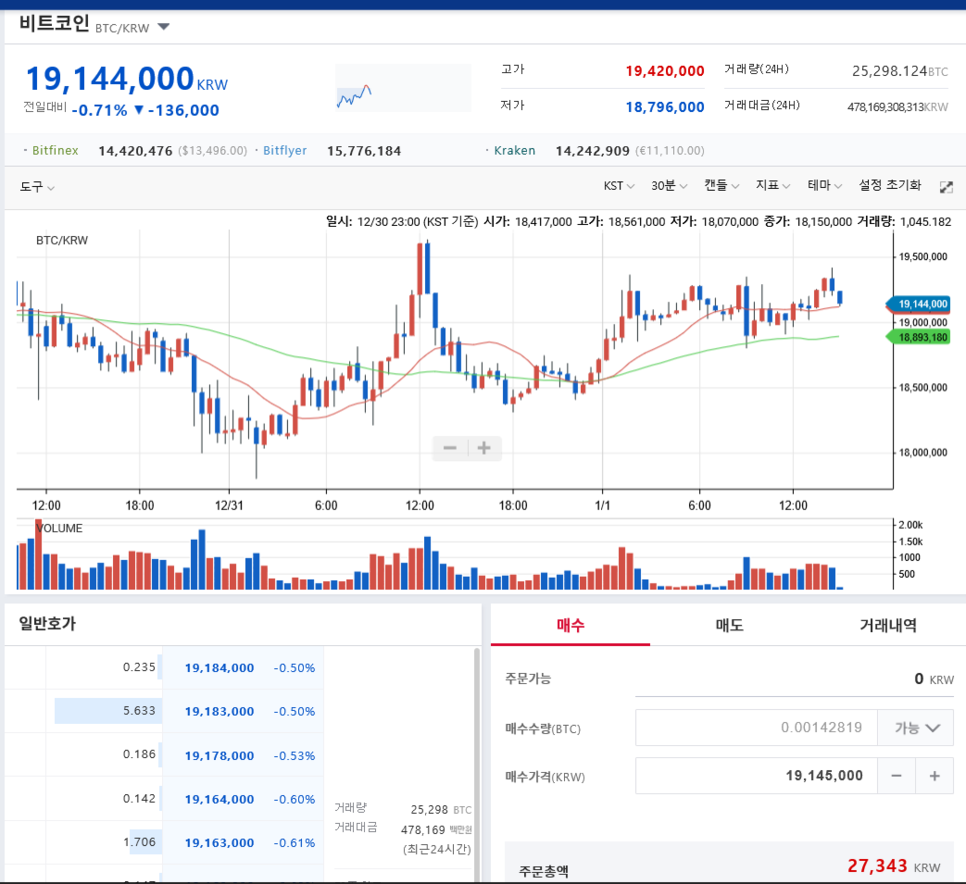Switch to the 매도 sell tab

pyautogui.click(x=729, y=625)
